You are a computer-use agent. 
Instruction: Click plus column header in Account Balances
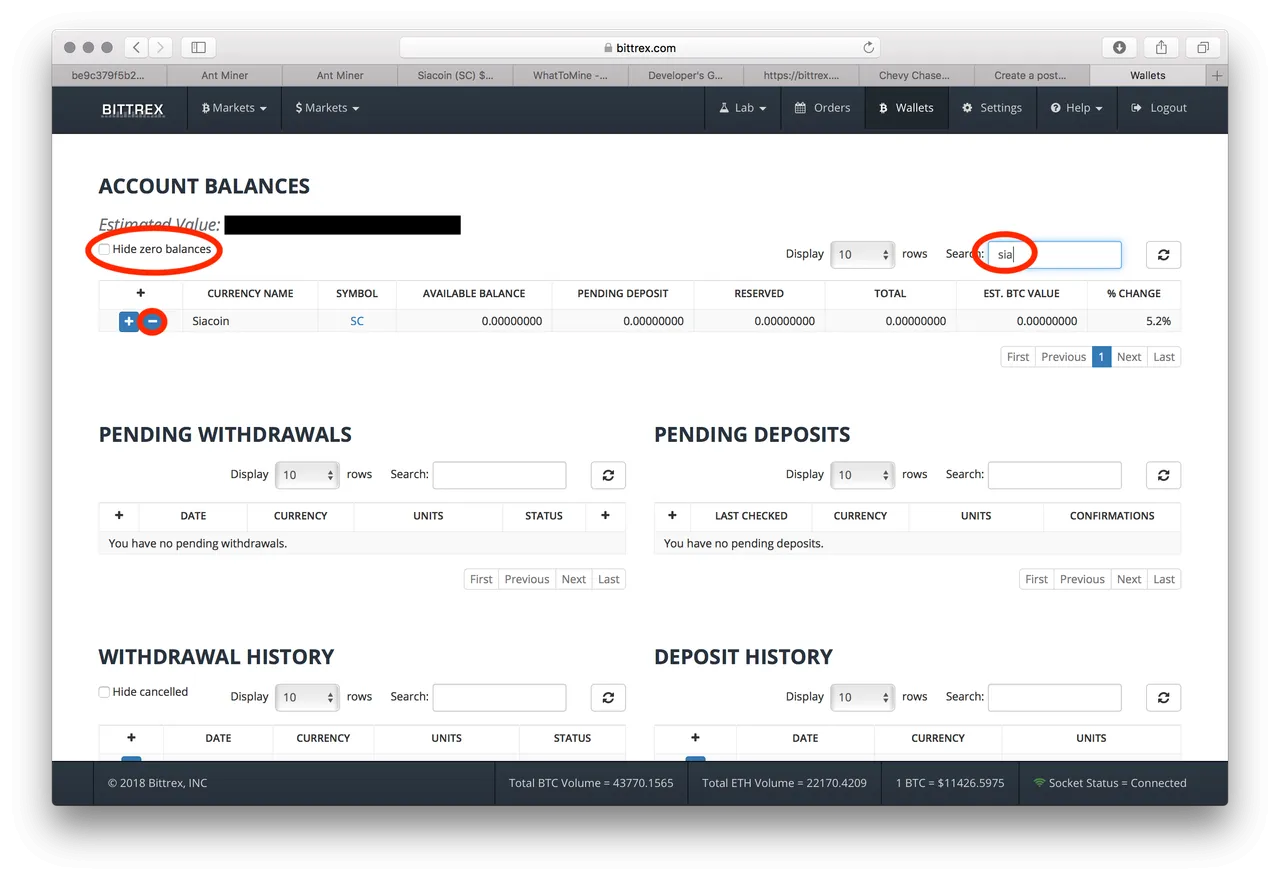click(141, 293)
